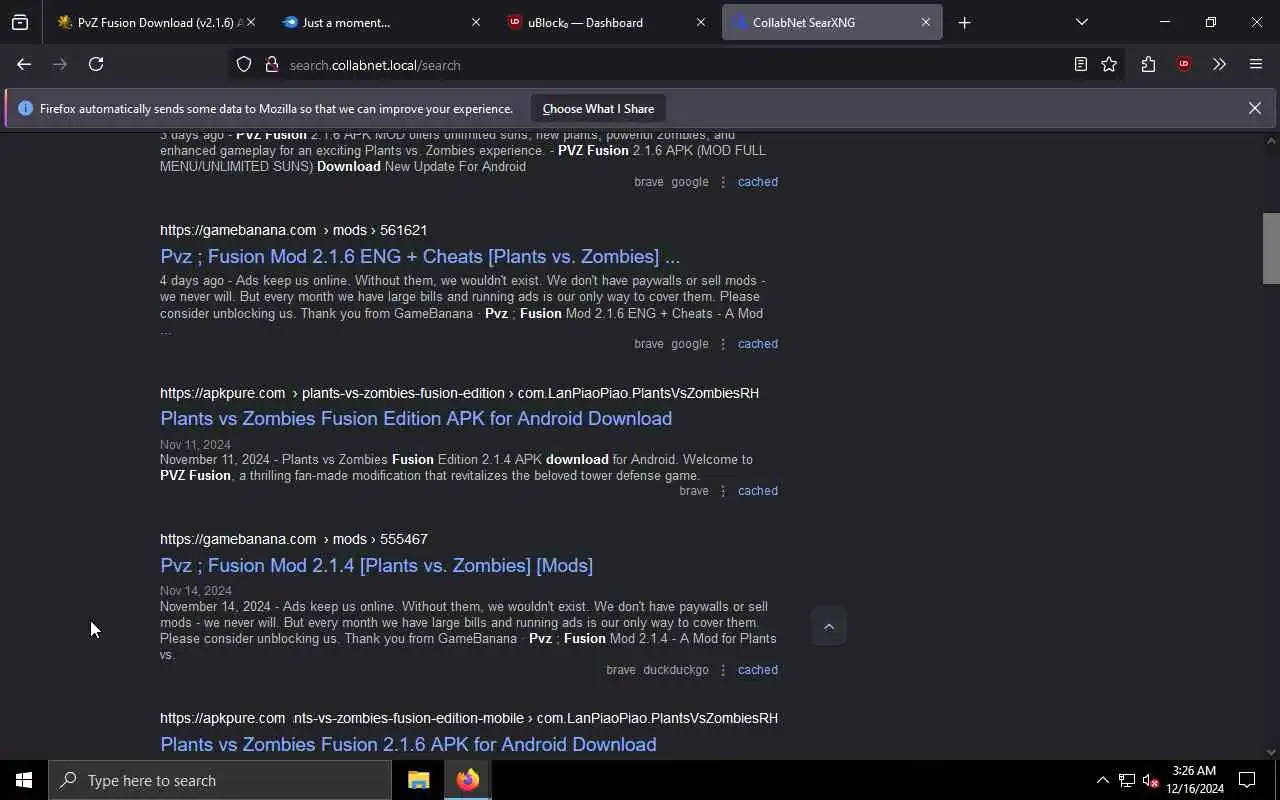The width and height of the screenshot is (1280, 800).
Task: Dismiss the Firefox data sharing notification
Action: pyautogui.click(x=1254, y=108)
